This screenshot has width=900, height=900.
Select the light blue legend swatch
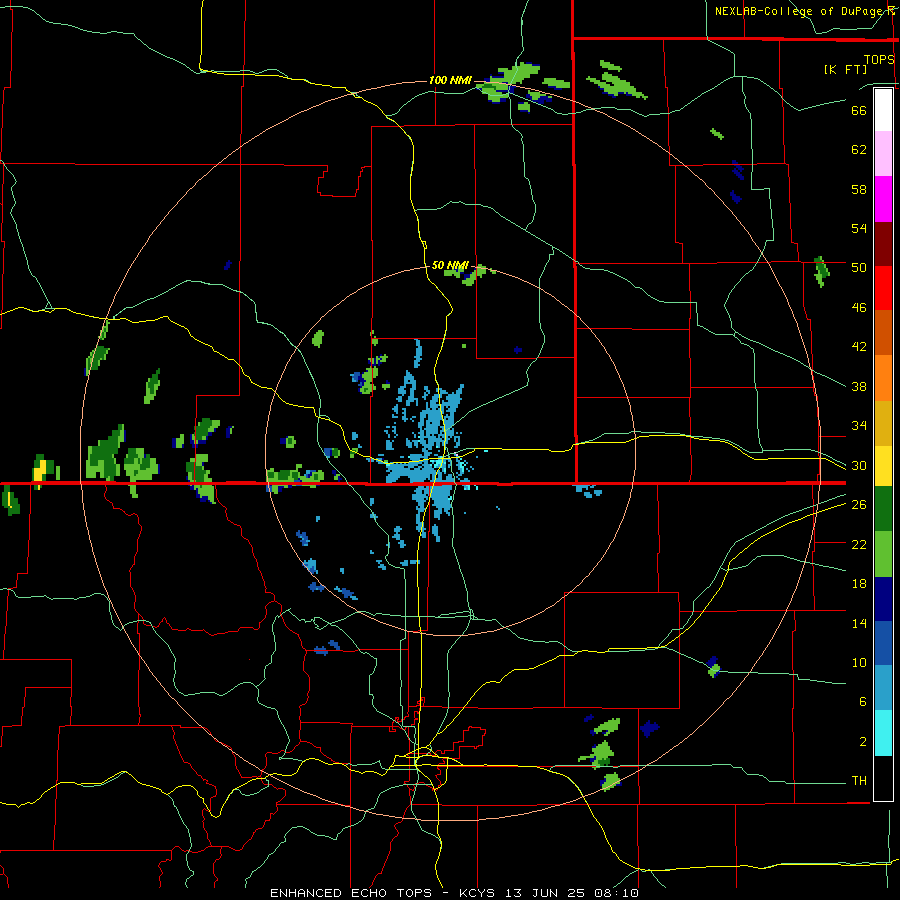883,688
